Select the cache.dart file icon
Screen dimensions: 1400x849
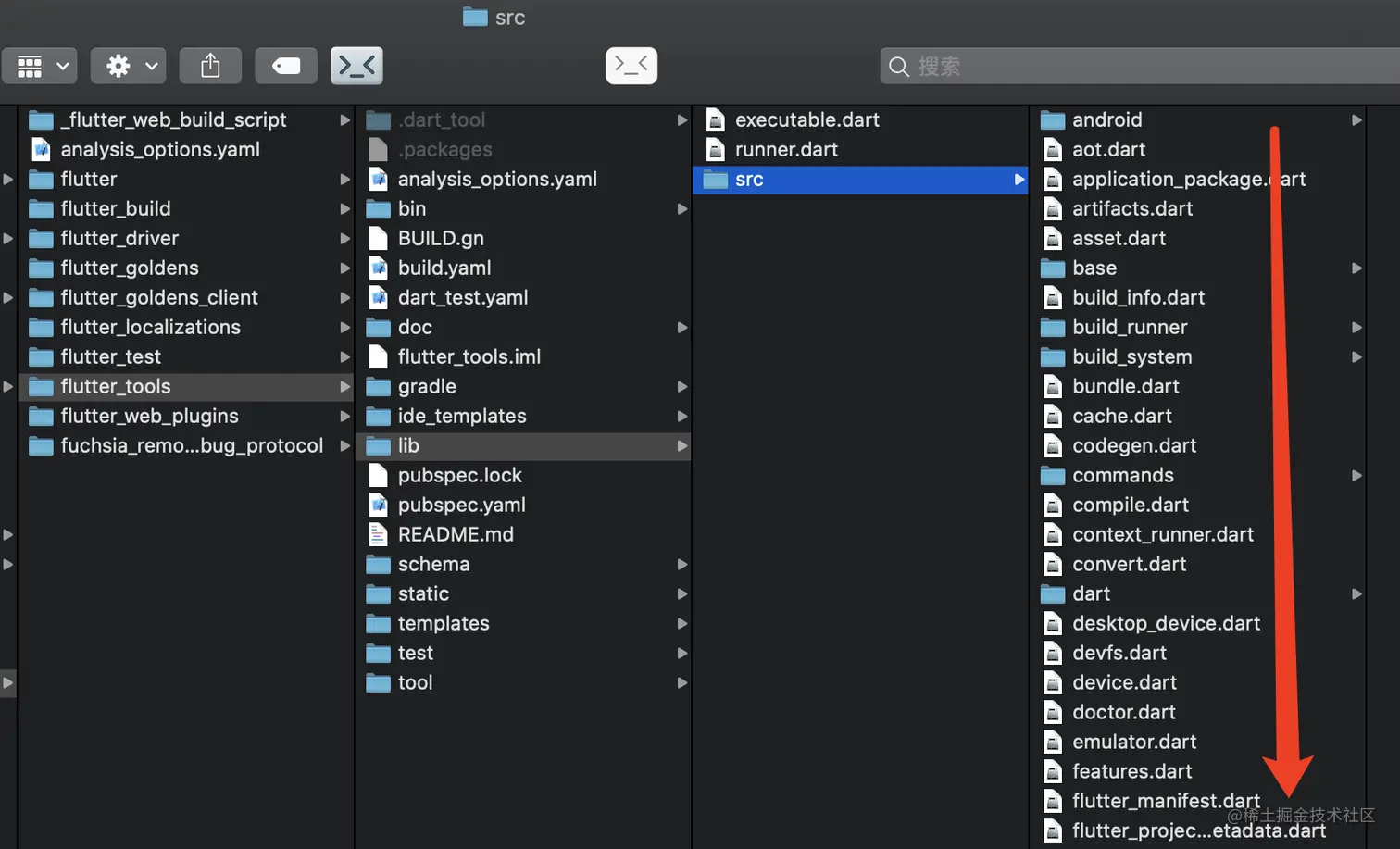(1052, 417)
